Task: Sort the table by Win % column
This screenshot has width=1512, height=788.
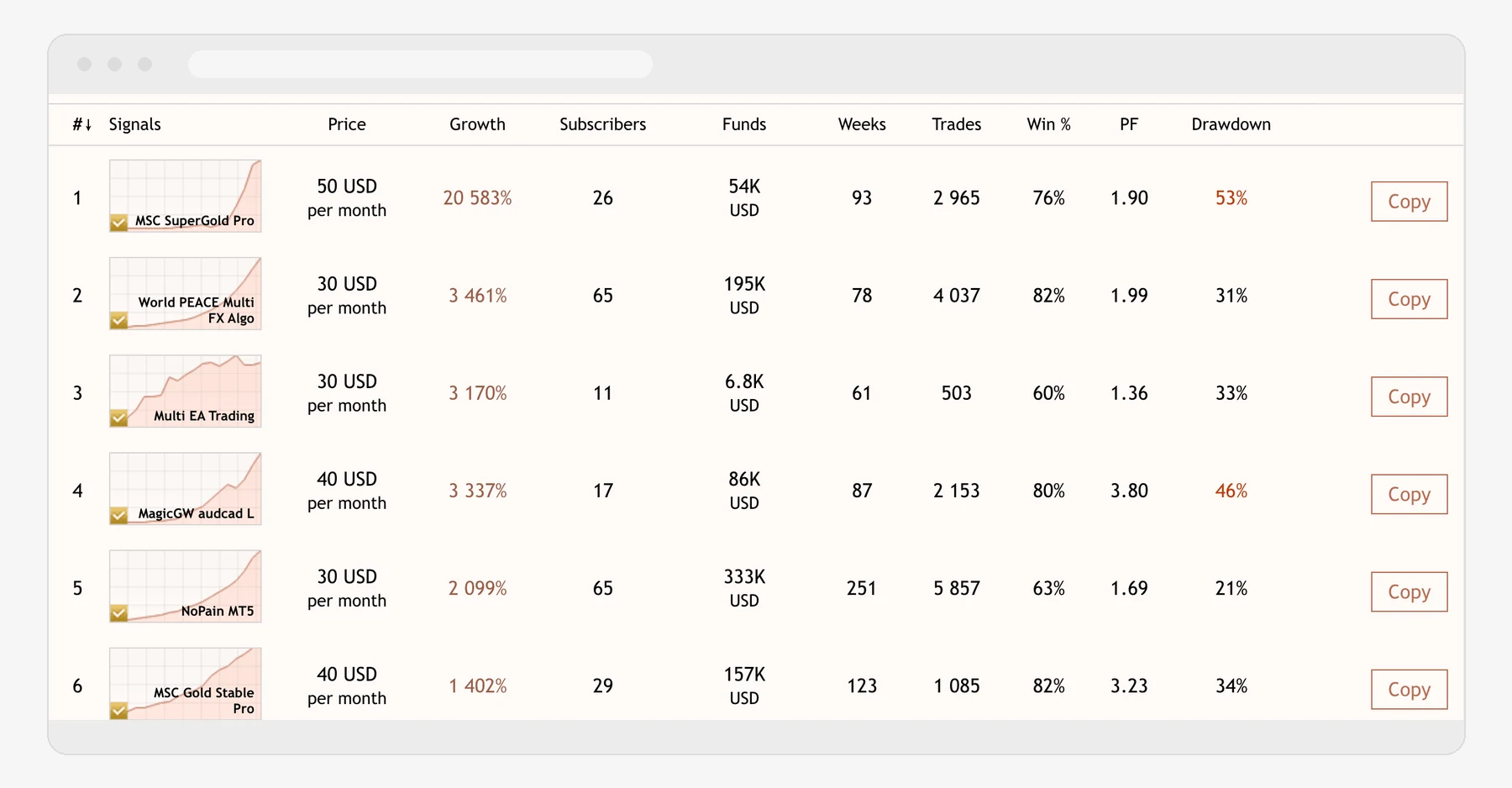Action: pos(1049,124)
